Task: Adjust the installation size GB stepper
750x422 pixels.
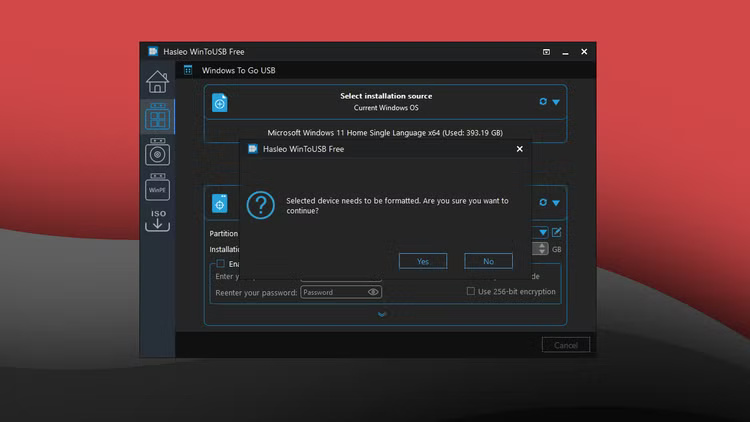Action: tap(541, 248)
